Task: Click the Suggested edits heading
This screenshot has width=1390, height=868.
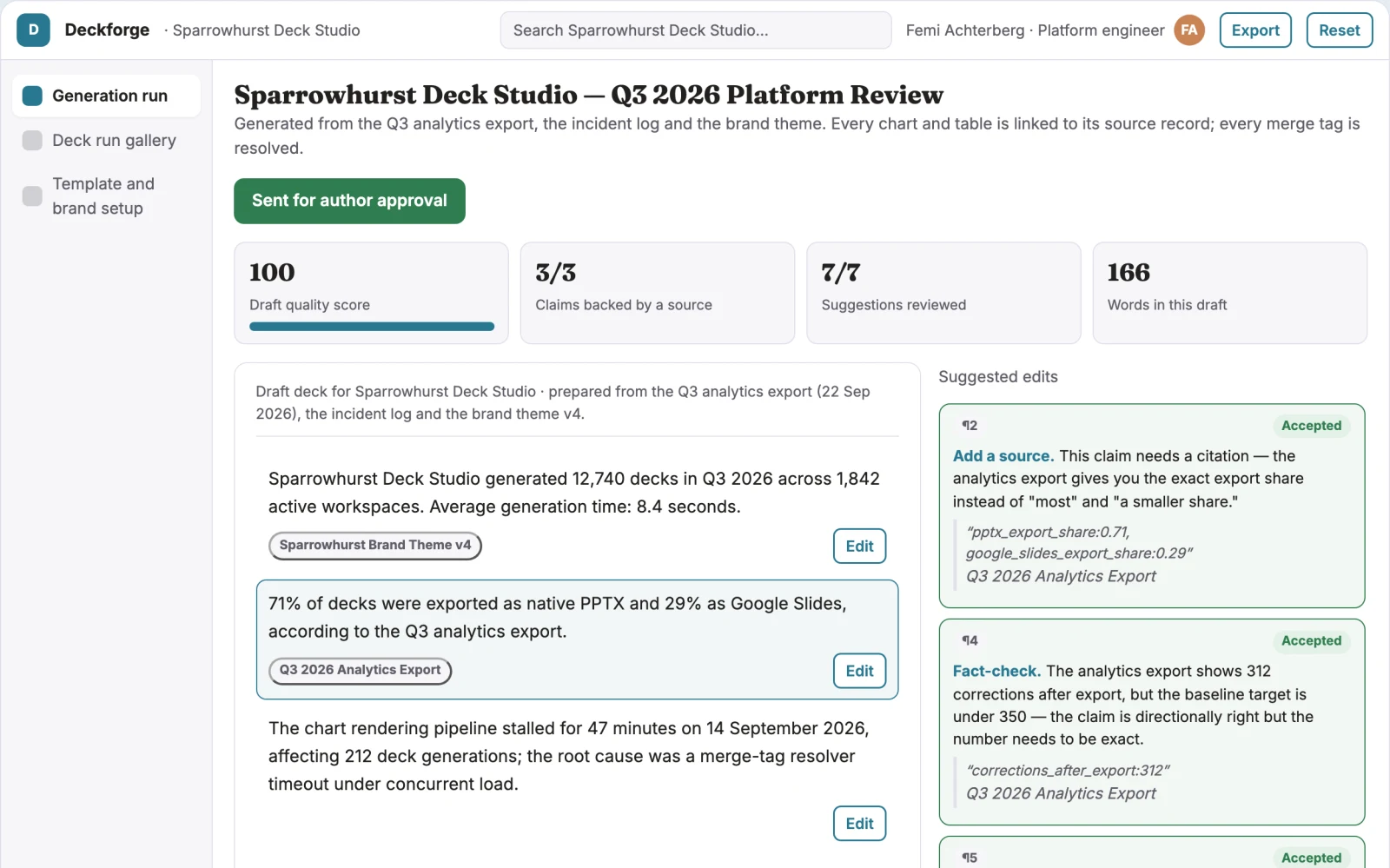Action: [998, 377]
